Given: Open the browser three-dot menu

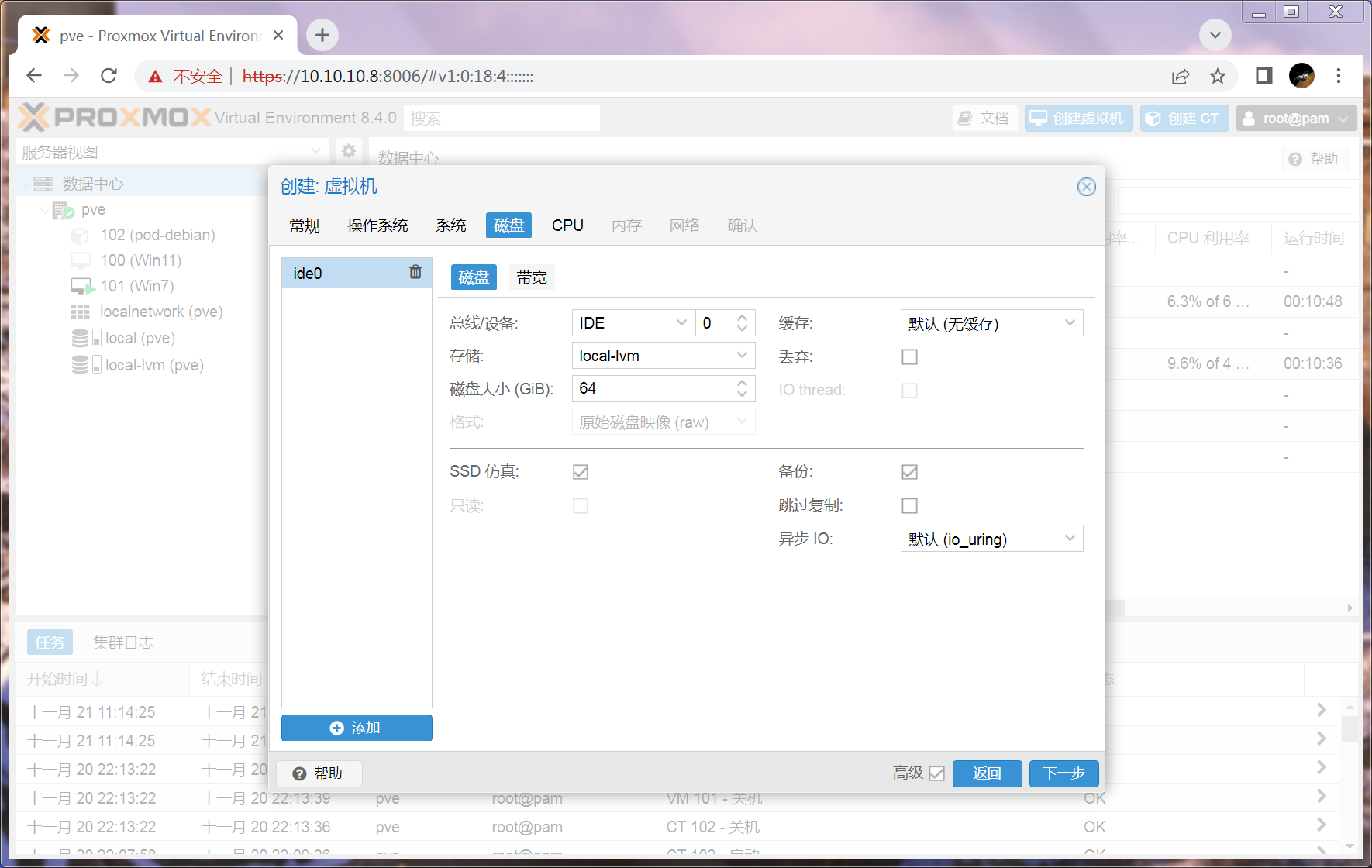Looking at the screenshot, I should coord(1338,76).
